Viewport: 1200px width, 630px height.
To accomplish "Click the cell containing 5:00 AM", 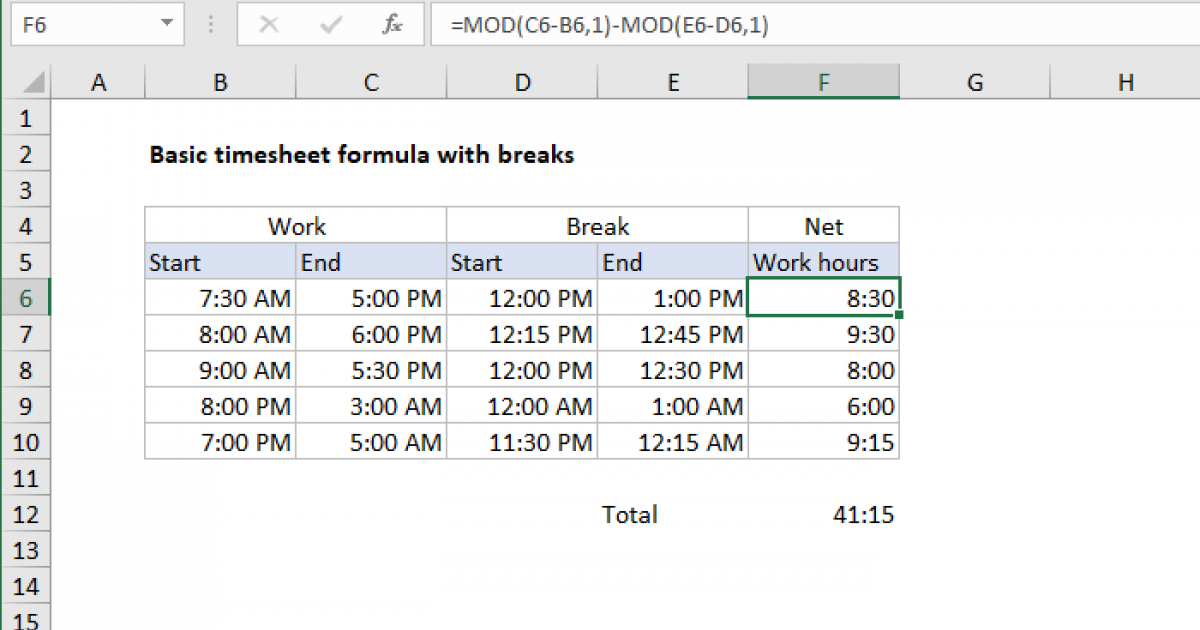I will click(x=371, y=442).
